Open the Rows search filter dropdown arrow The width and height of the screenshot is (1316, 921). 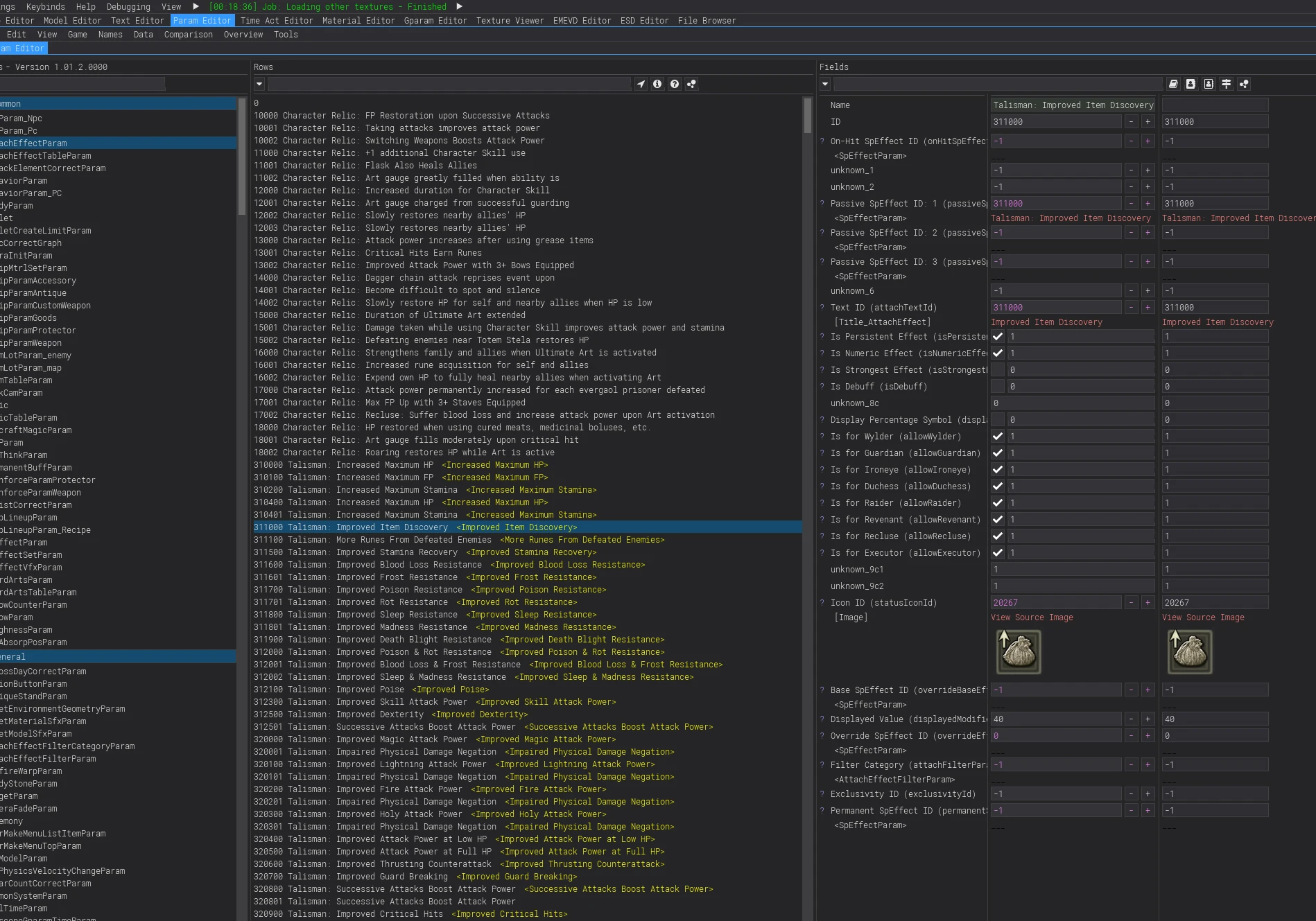[x=259, y=84]
